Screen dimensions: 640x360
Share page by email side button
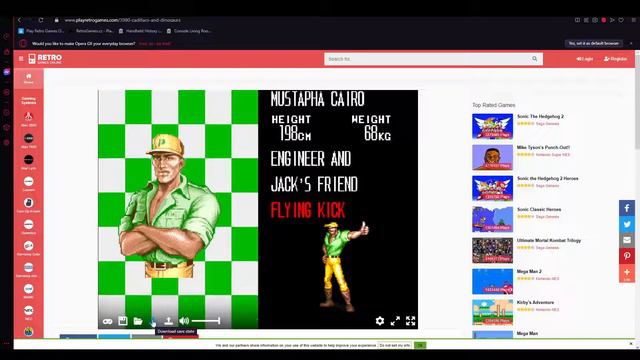[627, 240]
